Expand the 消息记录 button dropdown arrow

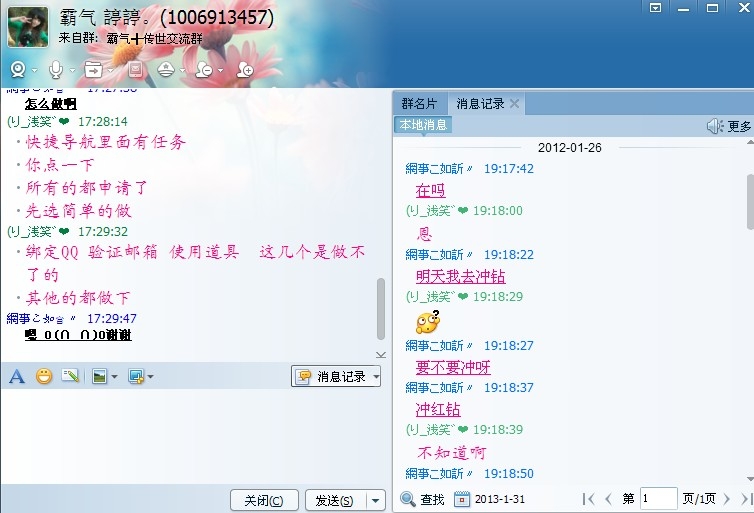[x=376, y=376]
